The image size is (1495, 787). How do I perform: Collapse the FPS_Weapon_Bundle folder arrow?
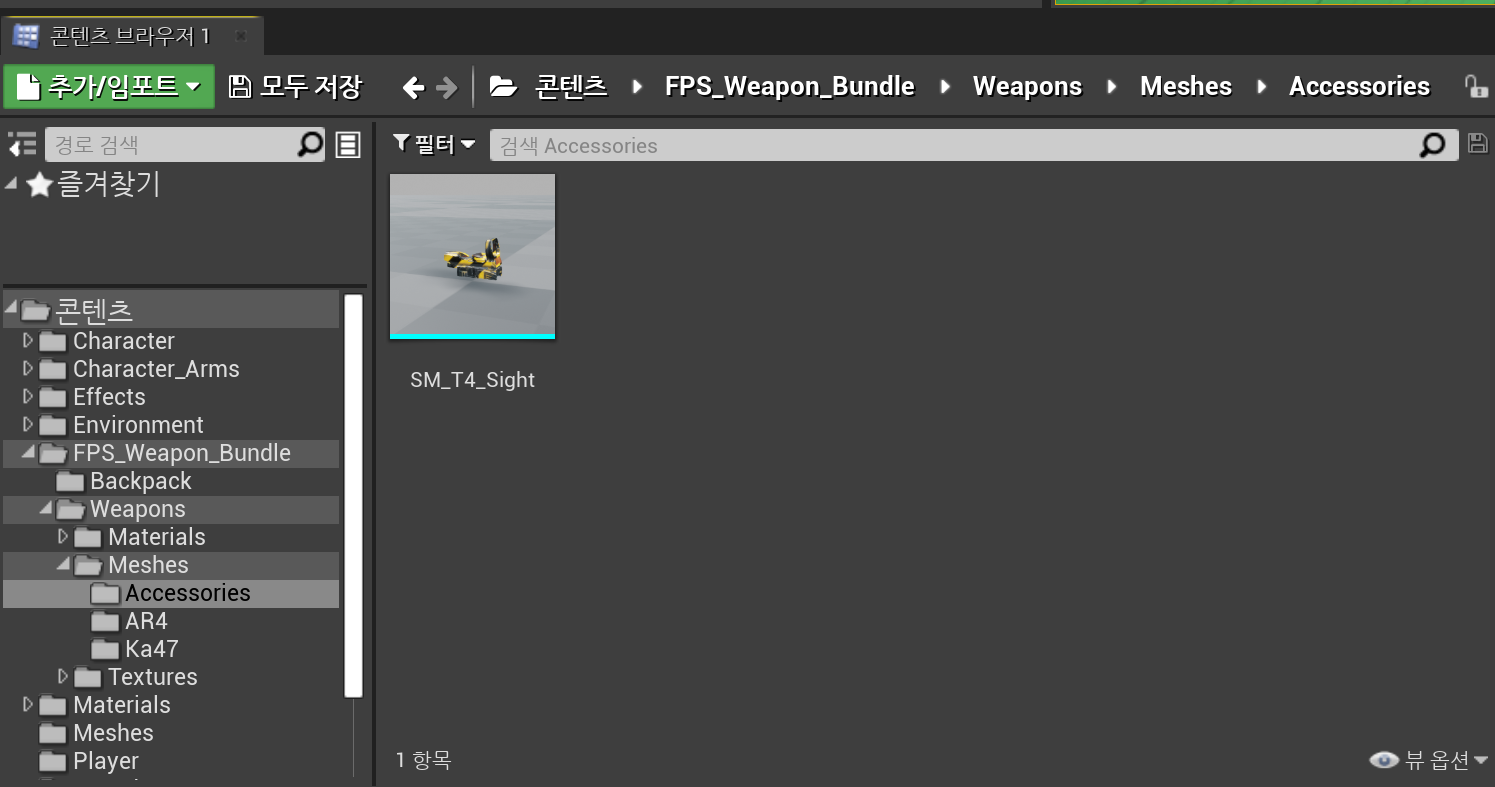28,454
